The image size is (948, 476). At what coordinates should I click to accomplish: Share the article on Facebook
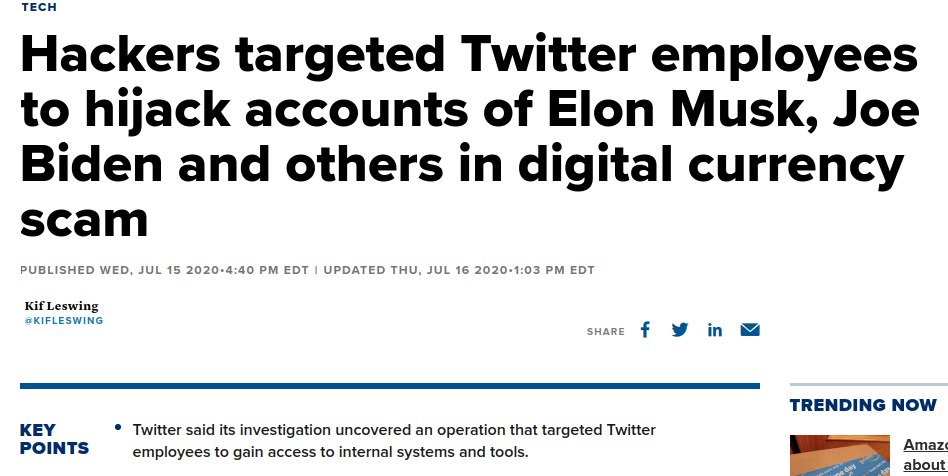pyautogui.click(x=645, y=330)
